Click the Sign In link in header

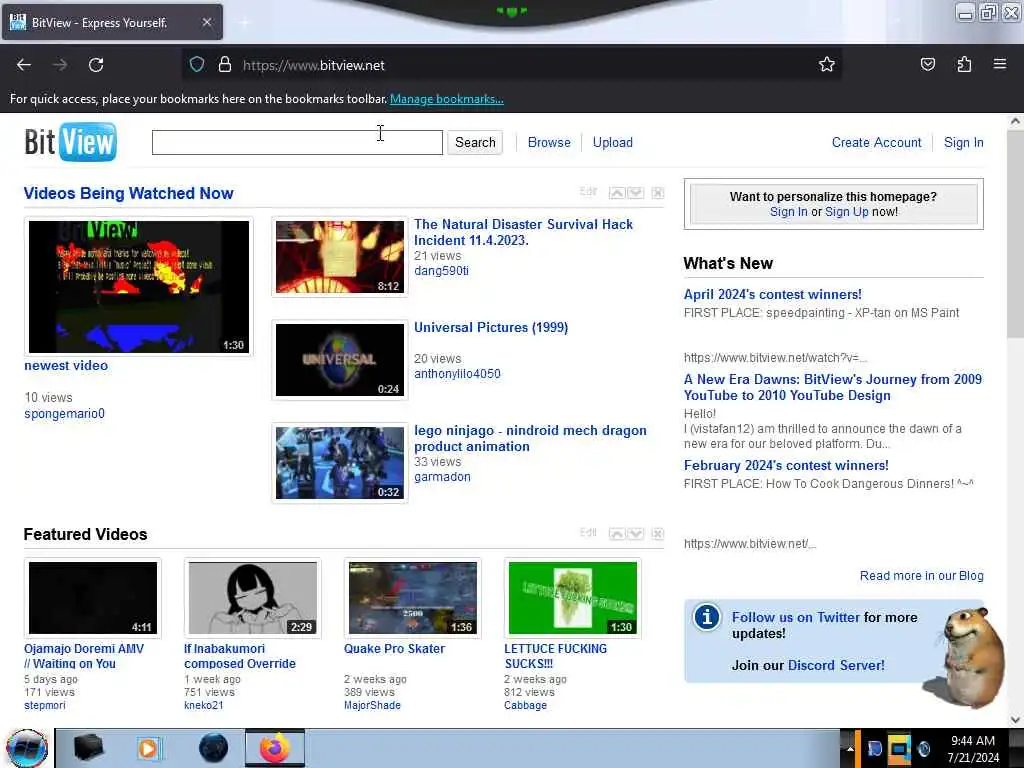[963, 142]
